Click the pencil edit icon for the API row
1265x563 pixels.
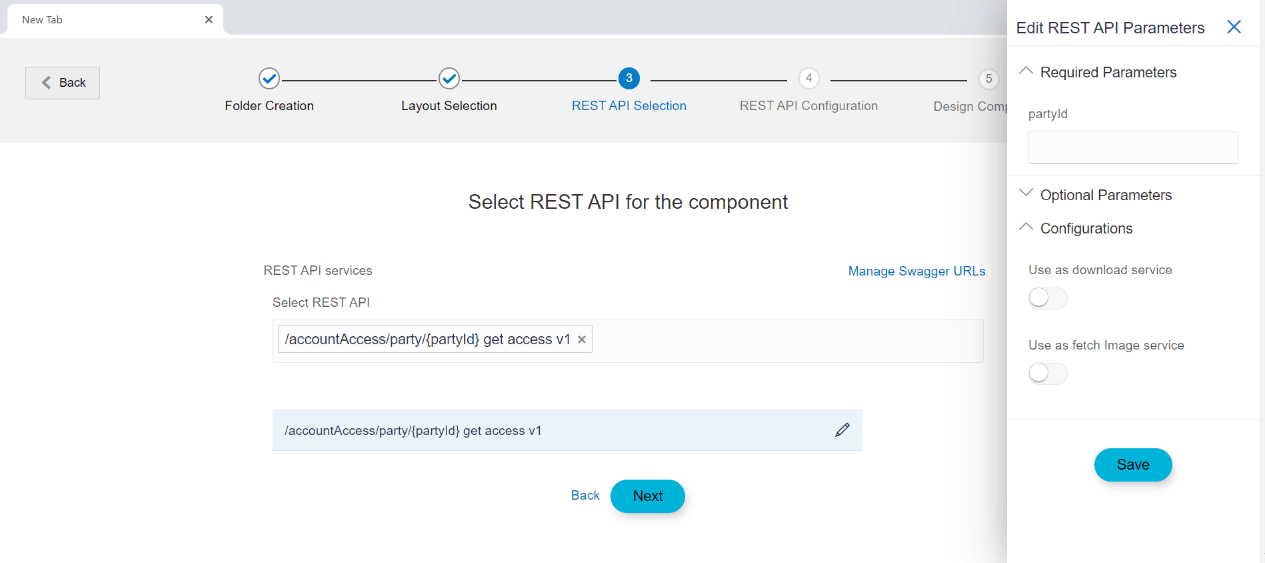842,430
